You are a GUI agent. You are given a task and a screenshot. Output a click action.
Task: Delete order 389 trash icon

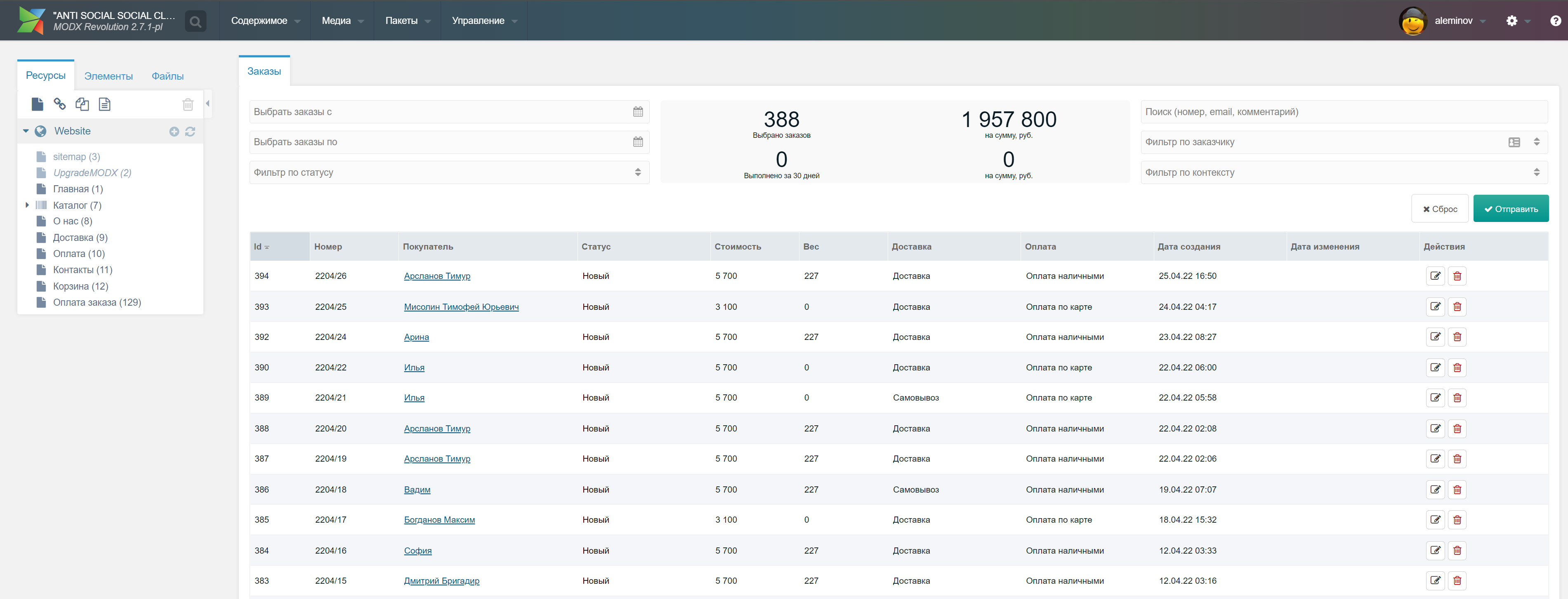point(1457,398)
